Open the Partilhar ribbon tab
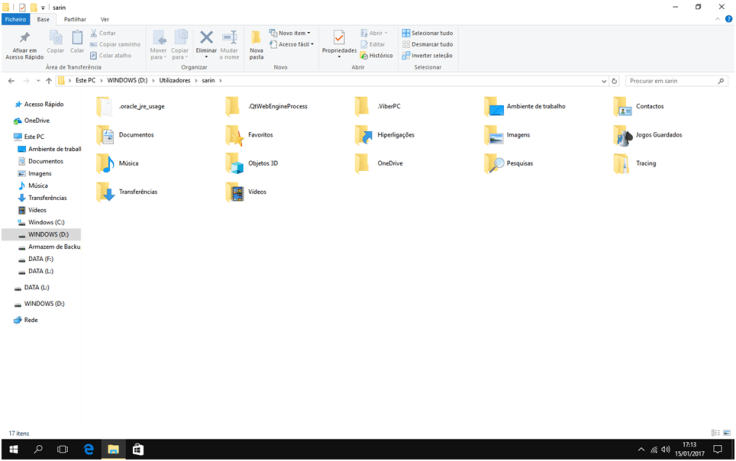 click(74, 19)
